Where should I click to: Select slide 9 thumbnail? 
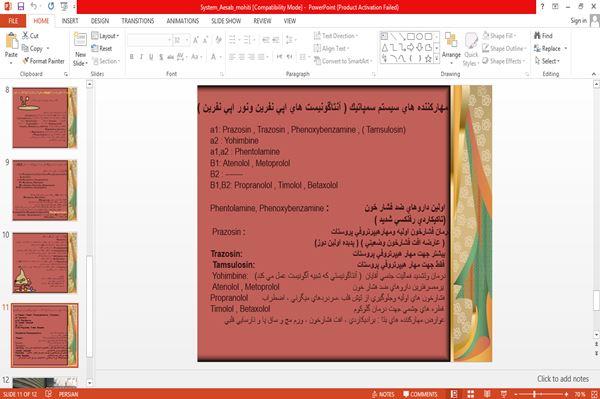(x=45, y=190)
